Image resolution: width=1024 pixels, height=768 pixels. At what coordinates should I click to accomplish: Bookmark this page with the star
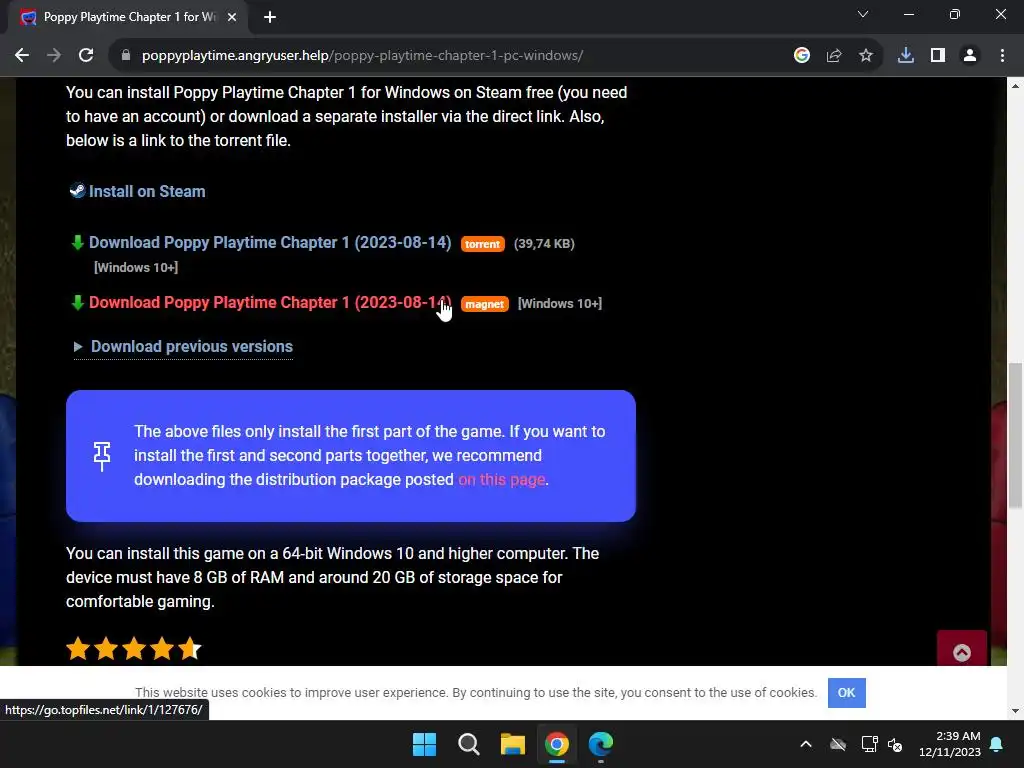[866, 56]
